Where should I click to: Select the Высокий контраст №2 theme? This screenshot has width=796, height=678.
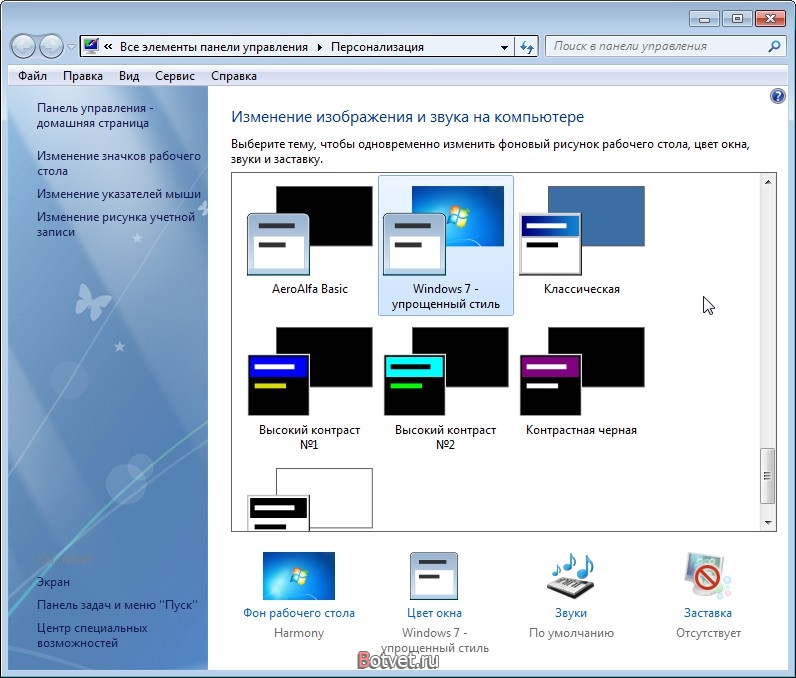point(446,389)
